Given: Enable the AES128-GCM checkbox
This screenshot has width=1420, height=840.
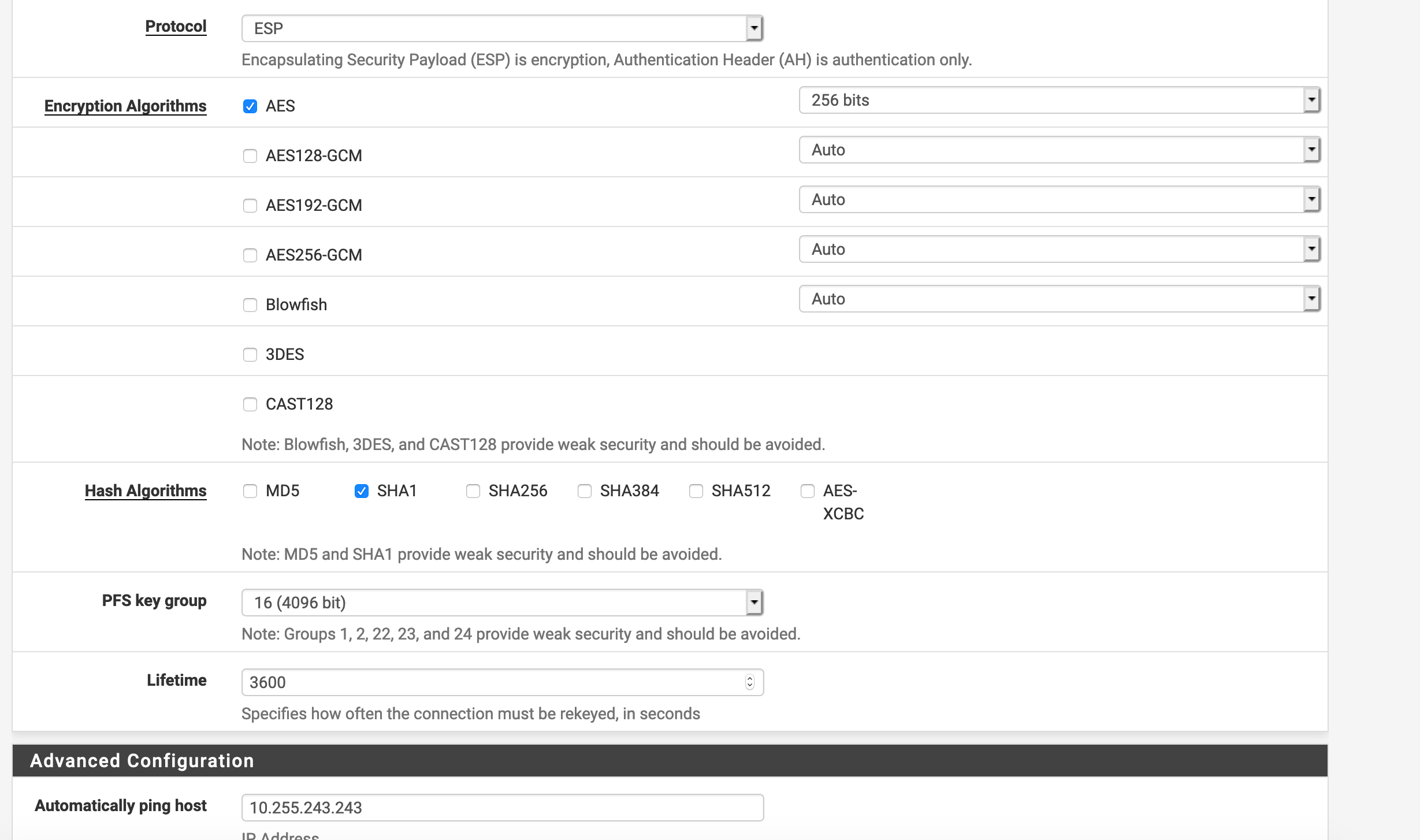Looking at the screenshot, I should pyautogui.click(x=250, y=156).
